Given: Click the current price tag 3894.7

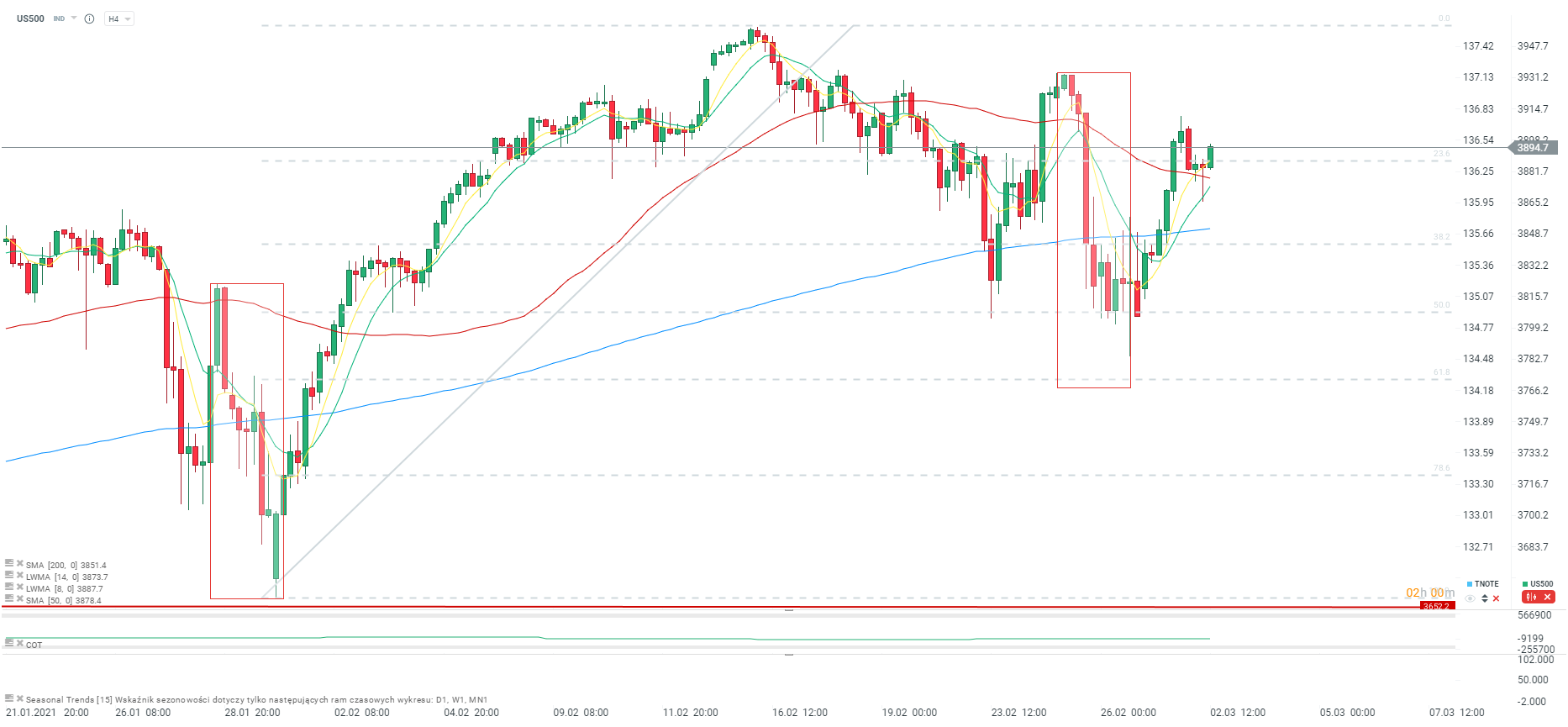Looking at the screenshot, I should point(1533,148).
